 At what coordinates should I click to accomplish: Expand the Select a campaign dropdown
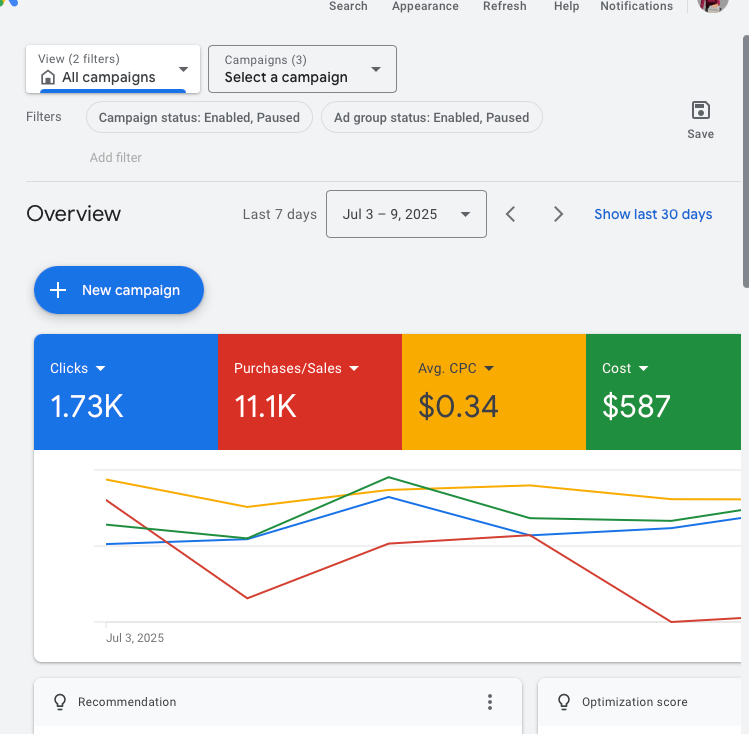pyautogui.click(x=376, y=69)
